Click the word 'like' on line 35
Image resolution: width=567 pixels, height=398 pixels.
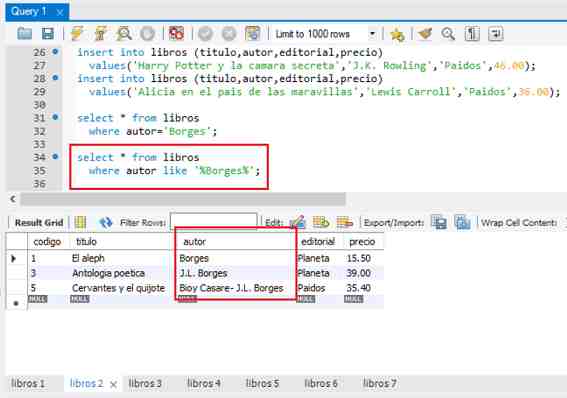click(x=175, y=170)
